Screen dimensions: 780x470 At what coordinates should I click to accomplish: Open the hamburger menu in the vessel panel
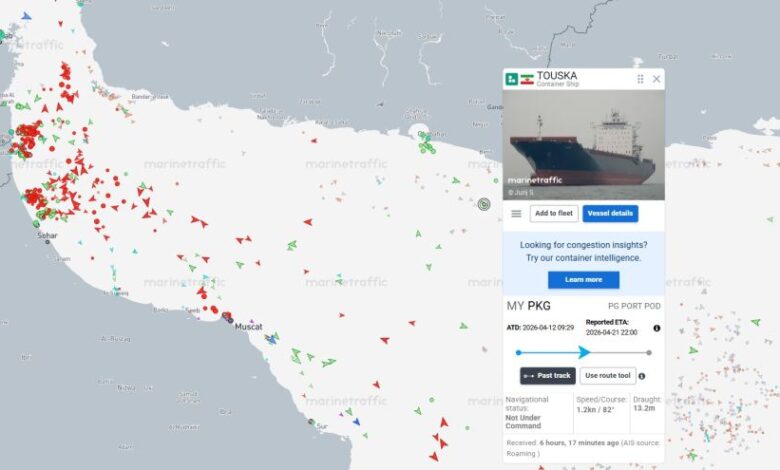coord(516,213)
